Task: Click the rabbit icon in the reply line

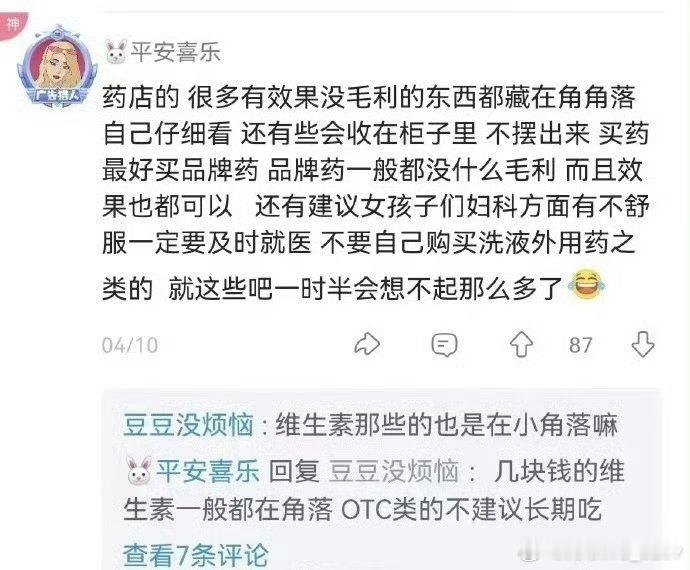Action: [x=139, y=471]
